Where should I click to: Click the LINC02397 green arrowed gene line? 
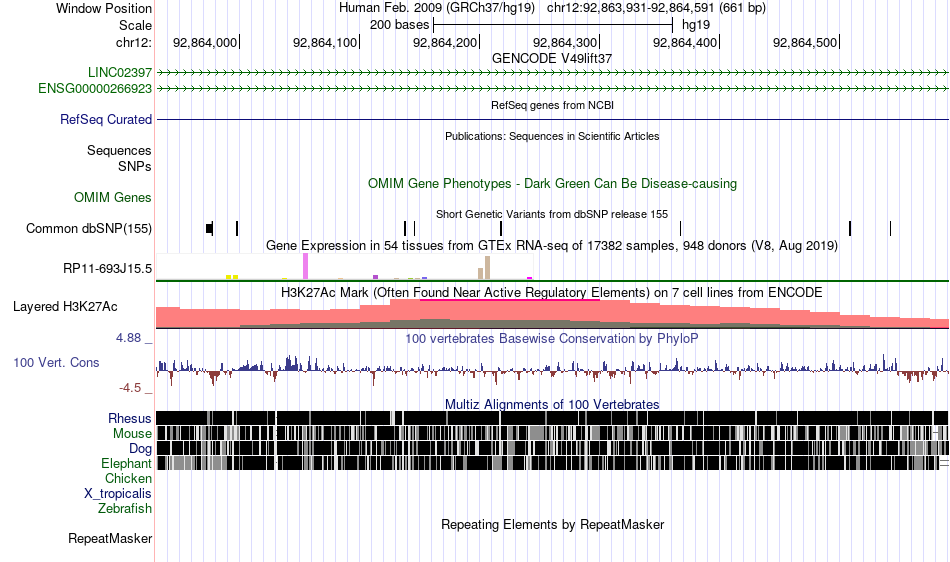click(552, 73)
